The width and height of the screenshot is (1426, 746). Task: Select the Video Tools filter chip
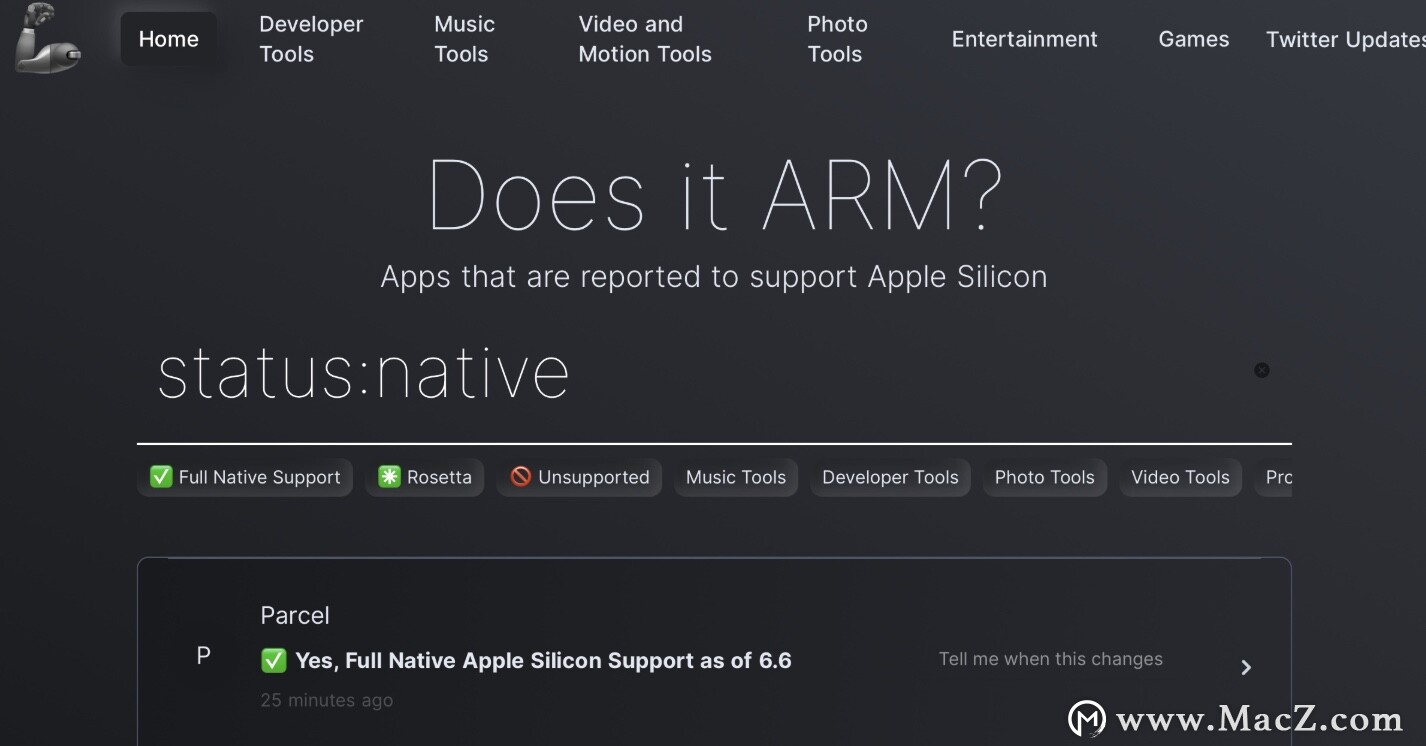click(x=1180, y=477)
